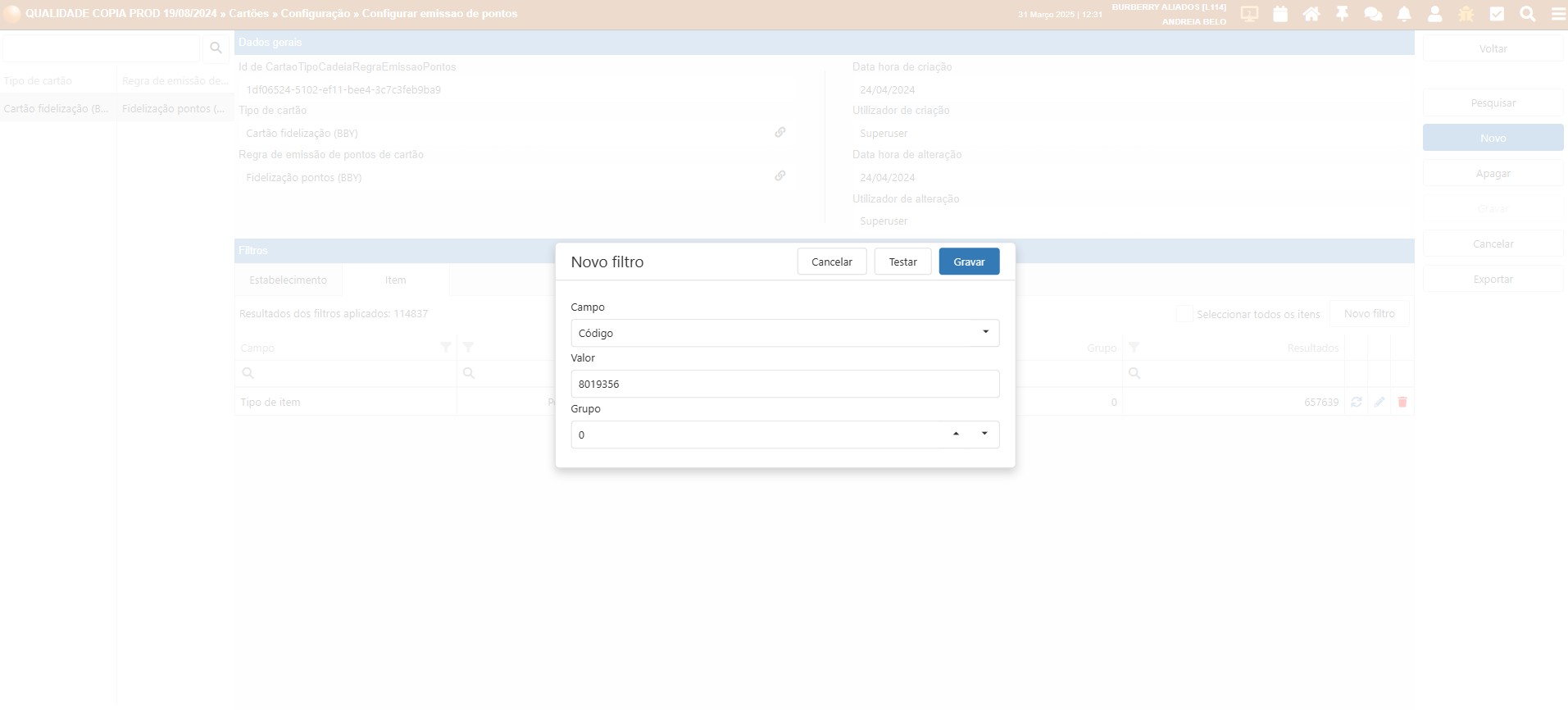The image size is (1568, 710).
Task: Click the Apagar button
Action: [x=1493, y=173]
